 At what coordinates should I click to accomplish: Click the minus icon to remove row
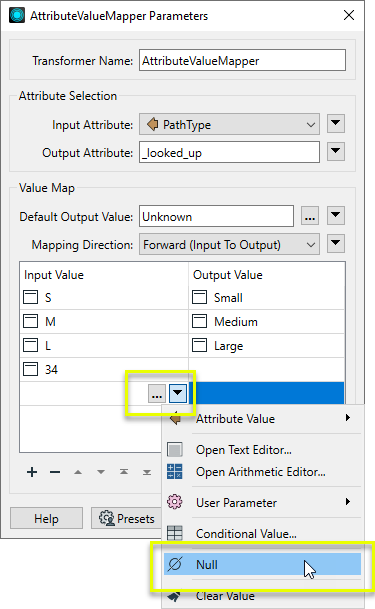[x=55, y=472]
